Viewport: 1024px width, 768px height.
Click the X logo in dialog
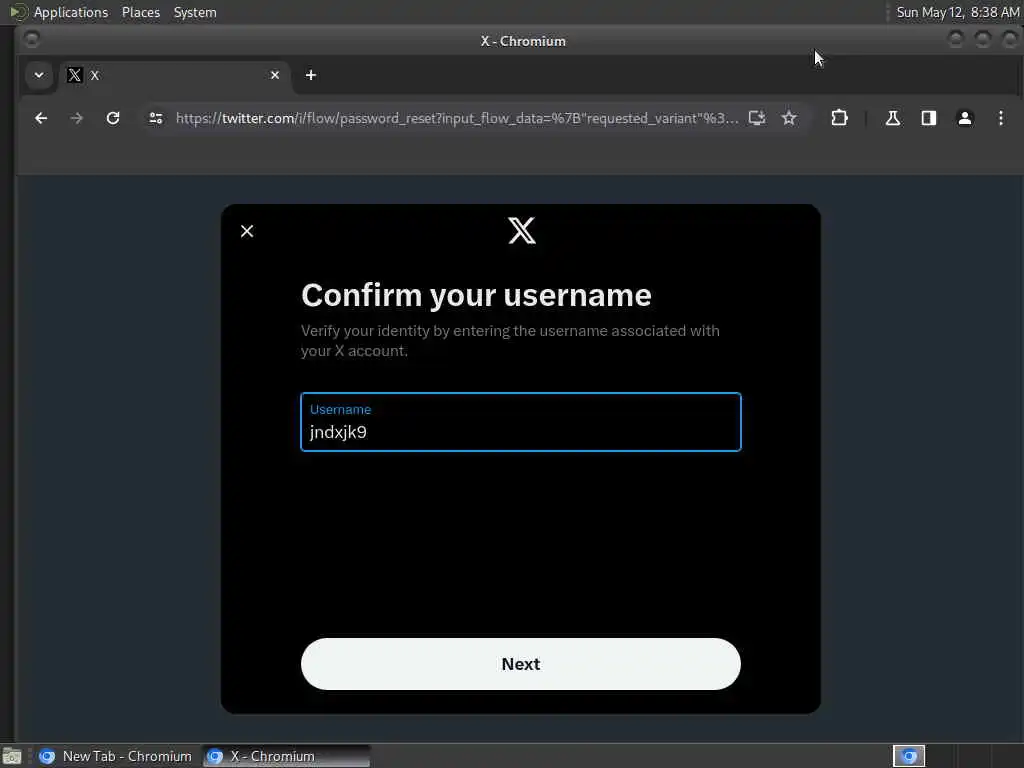522,231
